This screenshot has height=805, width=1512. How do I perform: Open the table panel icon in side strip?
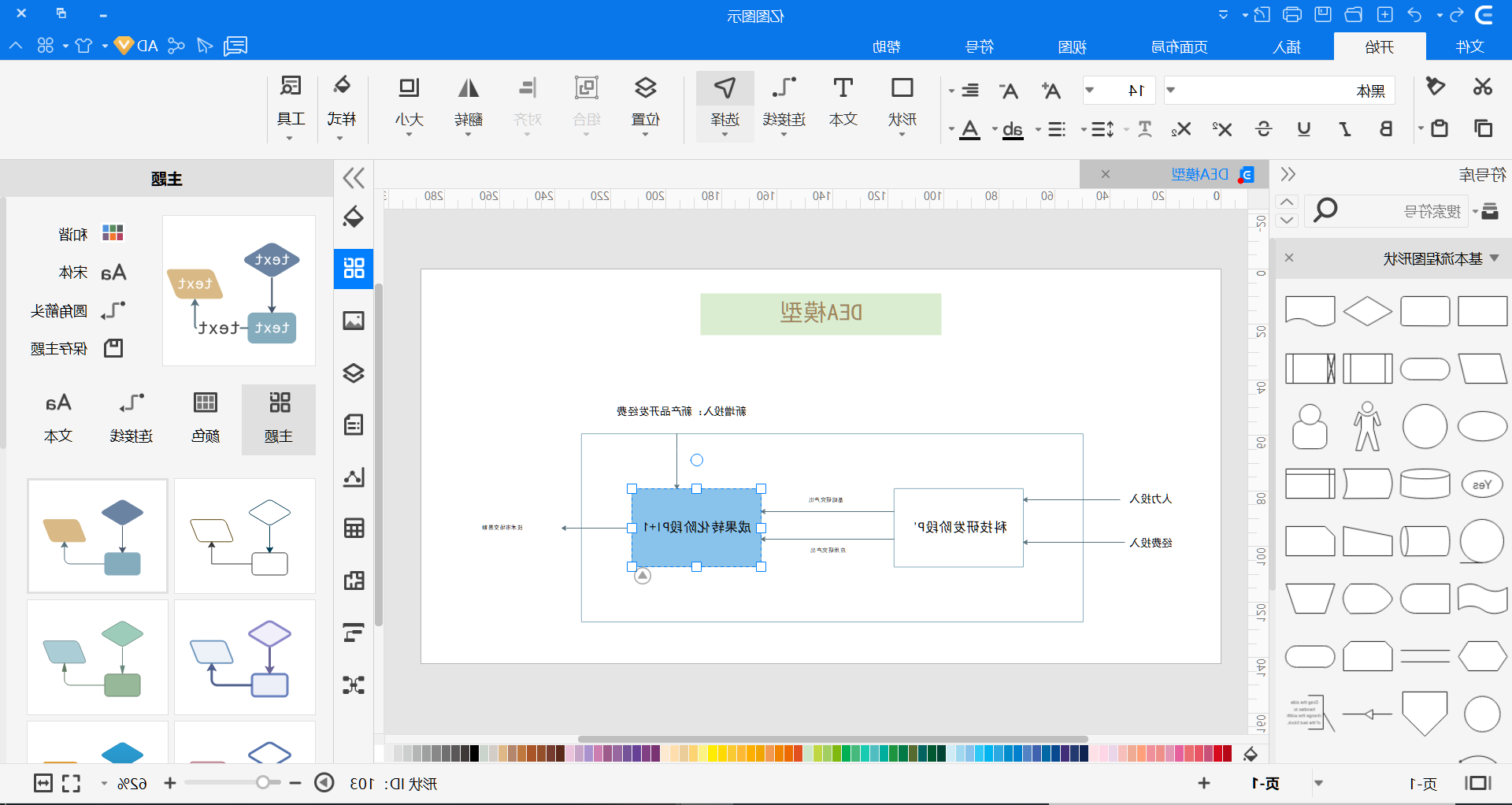(x=354, y=528)
